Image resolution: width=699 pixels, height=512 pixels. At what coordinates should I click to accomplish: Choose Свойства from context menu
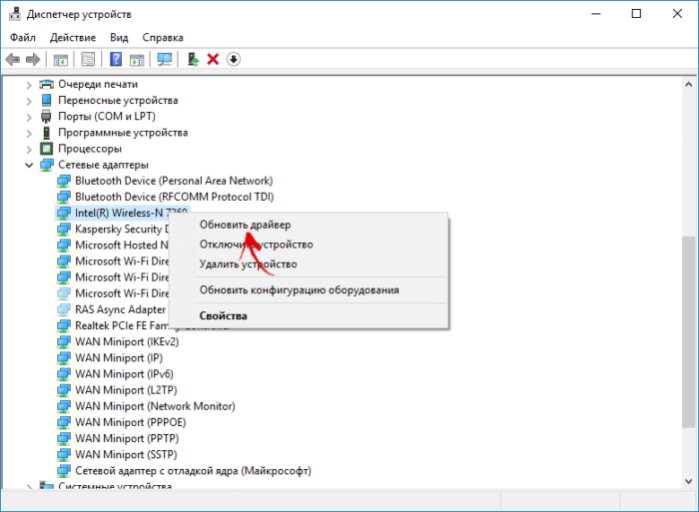click(308, 316)
